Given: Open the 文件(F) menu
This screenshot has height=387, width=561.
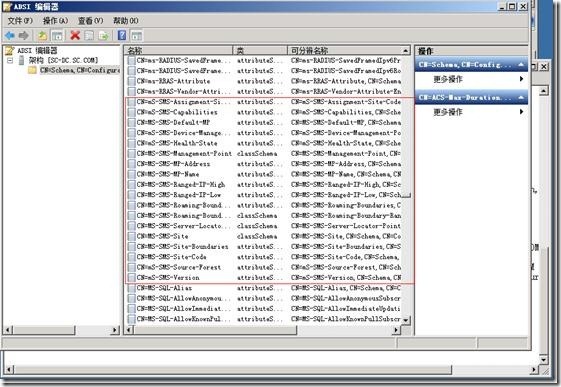Looking at the screenshot, I should [x=20, y=21].
